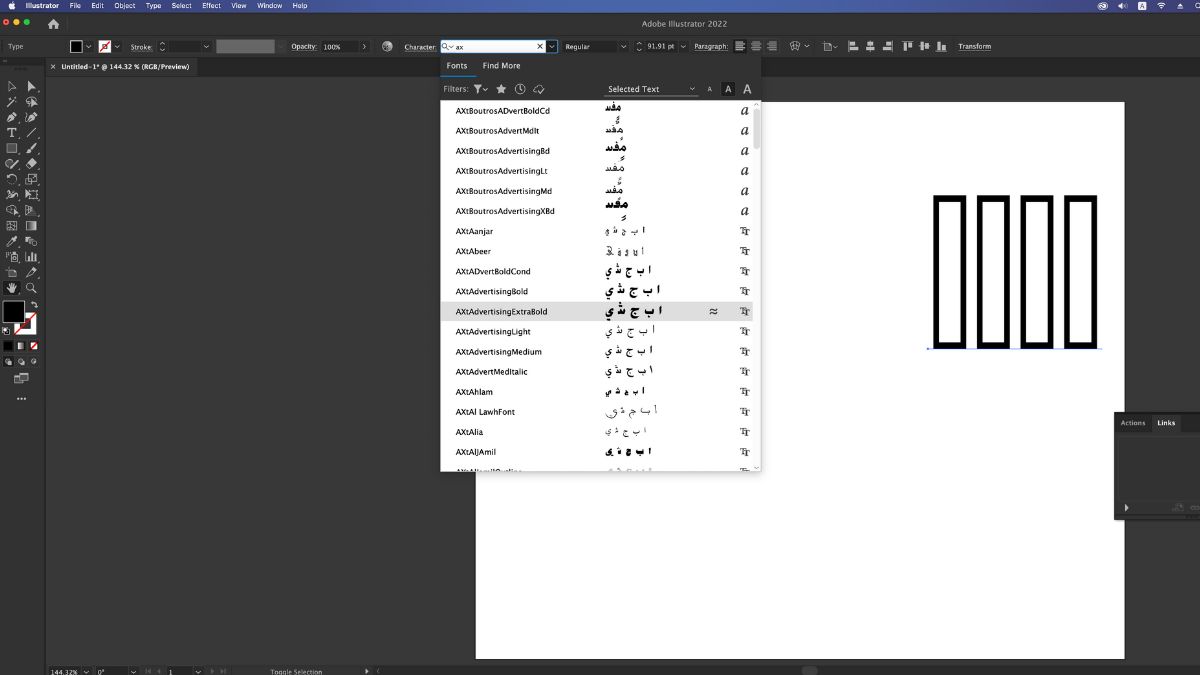Open the fill color dropdown

pyautogui.click(x=88, y=46)
